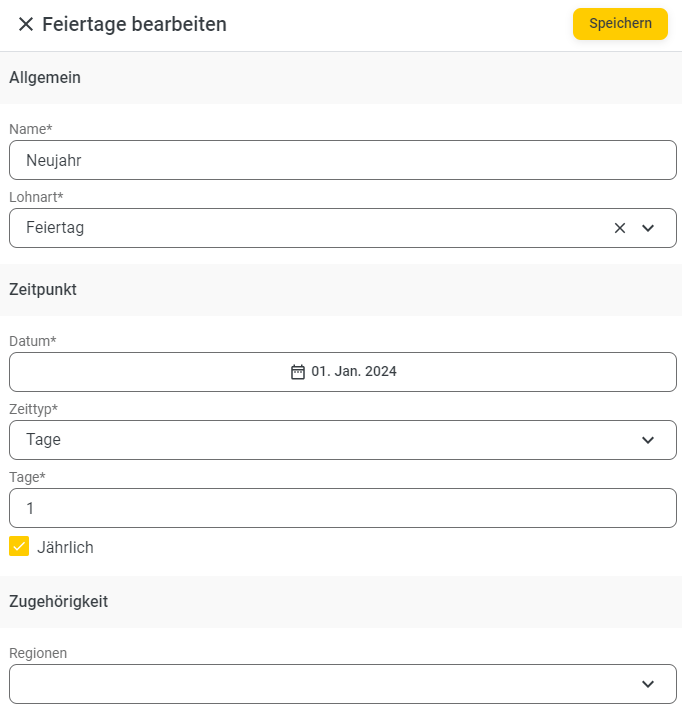Screen dimensions: 682x714
Task: Open the Zeittyp chevron arrow
Action: (648, 440)
